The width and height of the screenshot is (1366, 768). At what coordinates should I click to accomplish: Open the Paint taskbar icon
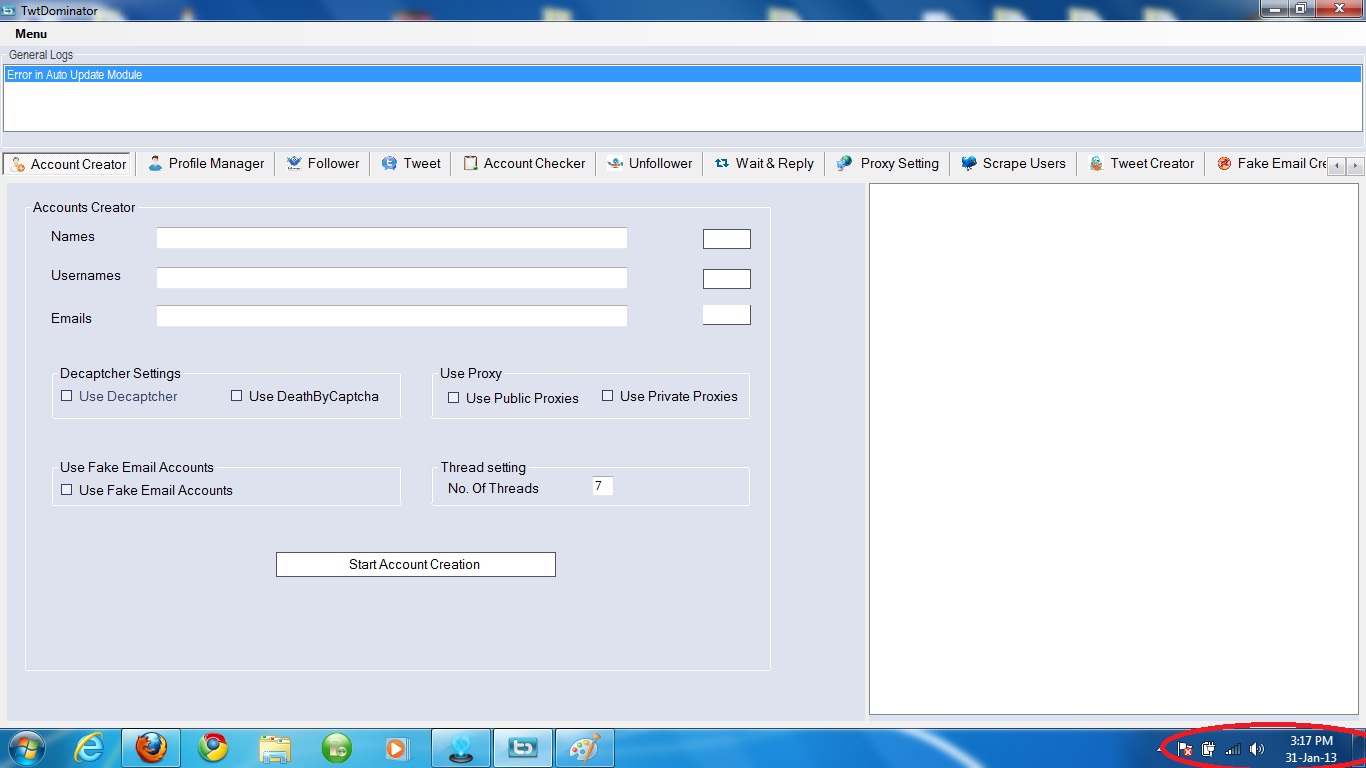(x=585, y=748)
